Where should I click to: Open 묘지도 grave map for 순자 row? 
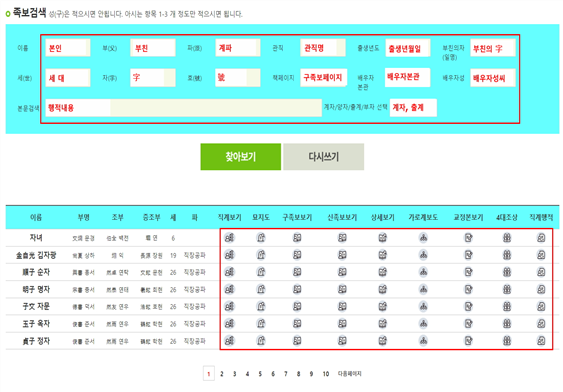click(x=261, y=272)
